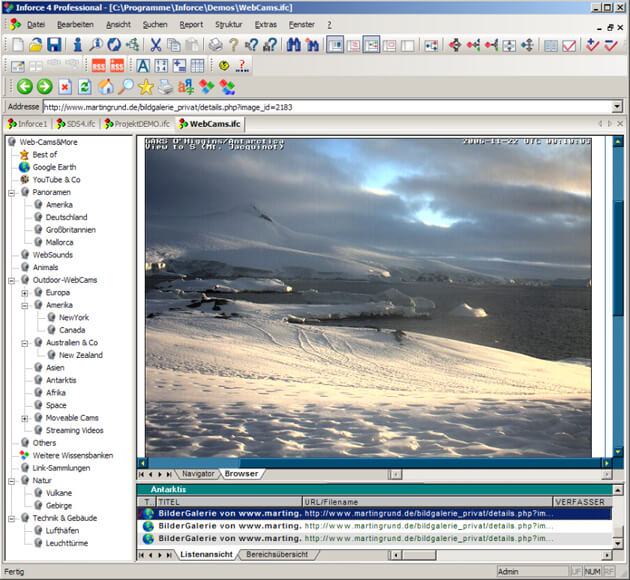Open the Bearbeiten menu
Image resolution: width=630 pixels, height=580 pixels.
pos(76,24)
